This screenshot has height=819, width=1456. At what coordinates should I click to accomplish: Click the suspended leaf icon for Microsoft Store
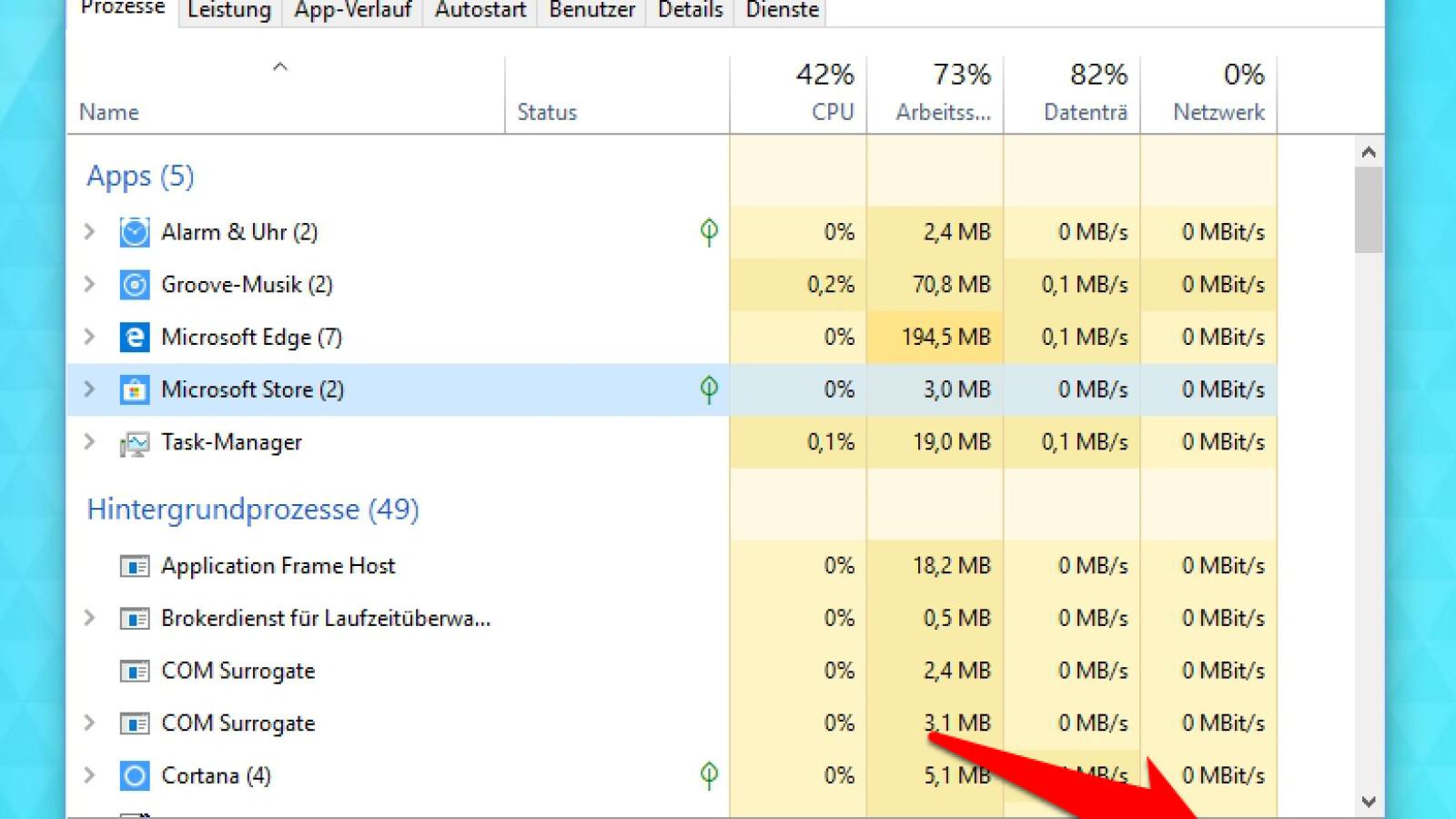tap(709, 389)
